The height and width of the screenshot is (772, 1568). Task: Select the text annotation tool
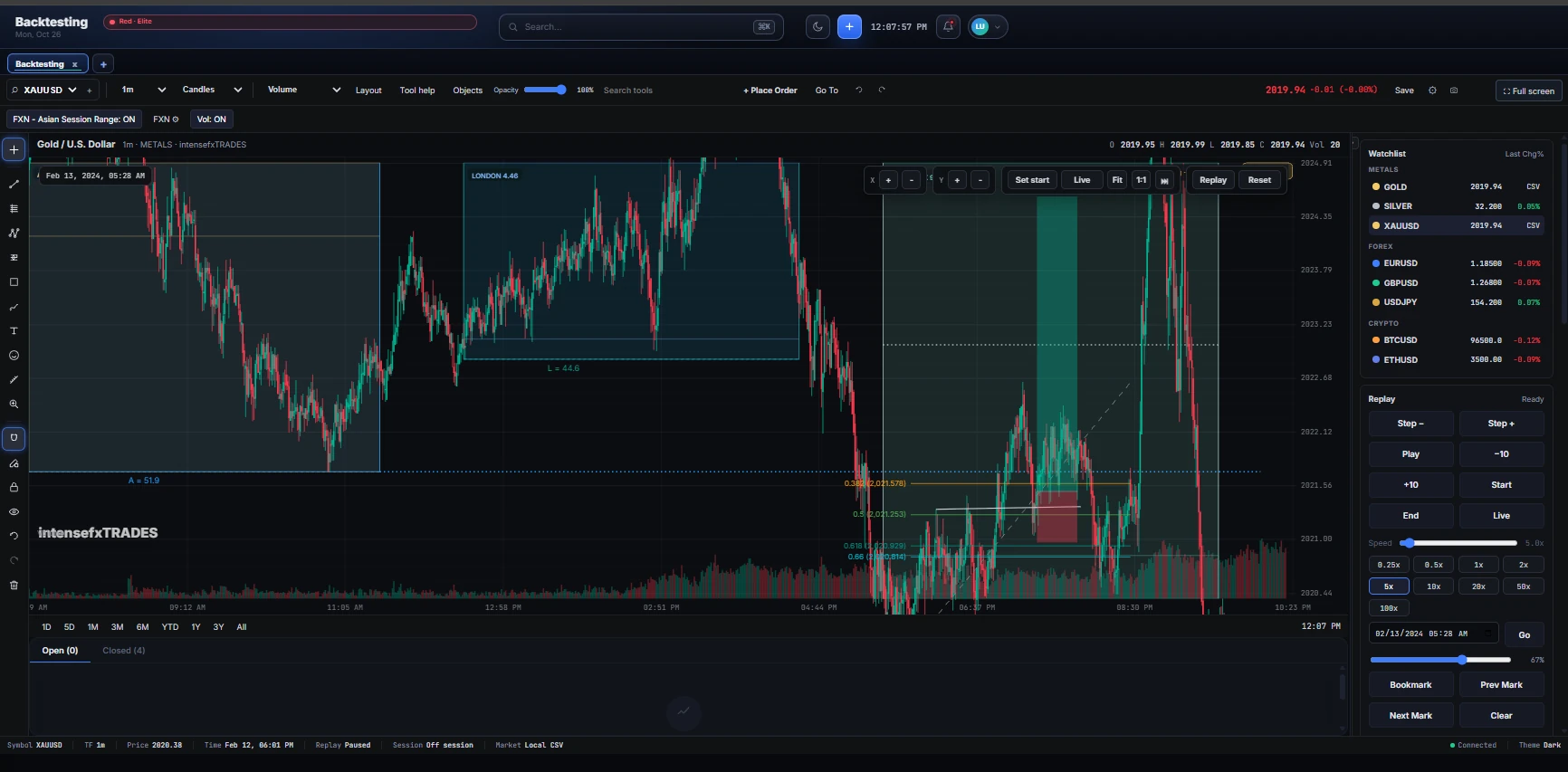click(14, 331)
